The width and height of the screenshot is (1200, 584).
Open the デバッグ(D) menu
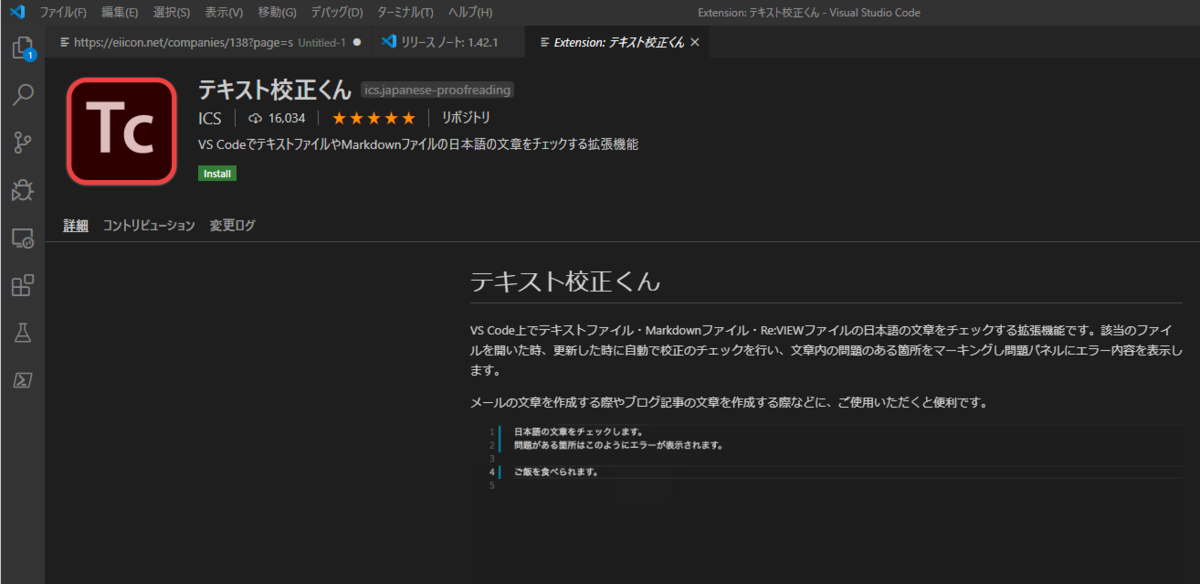[x=336, y=12]
